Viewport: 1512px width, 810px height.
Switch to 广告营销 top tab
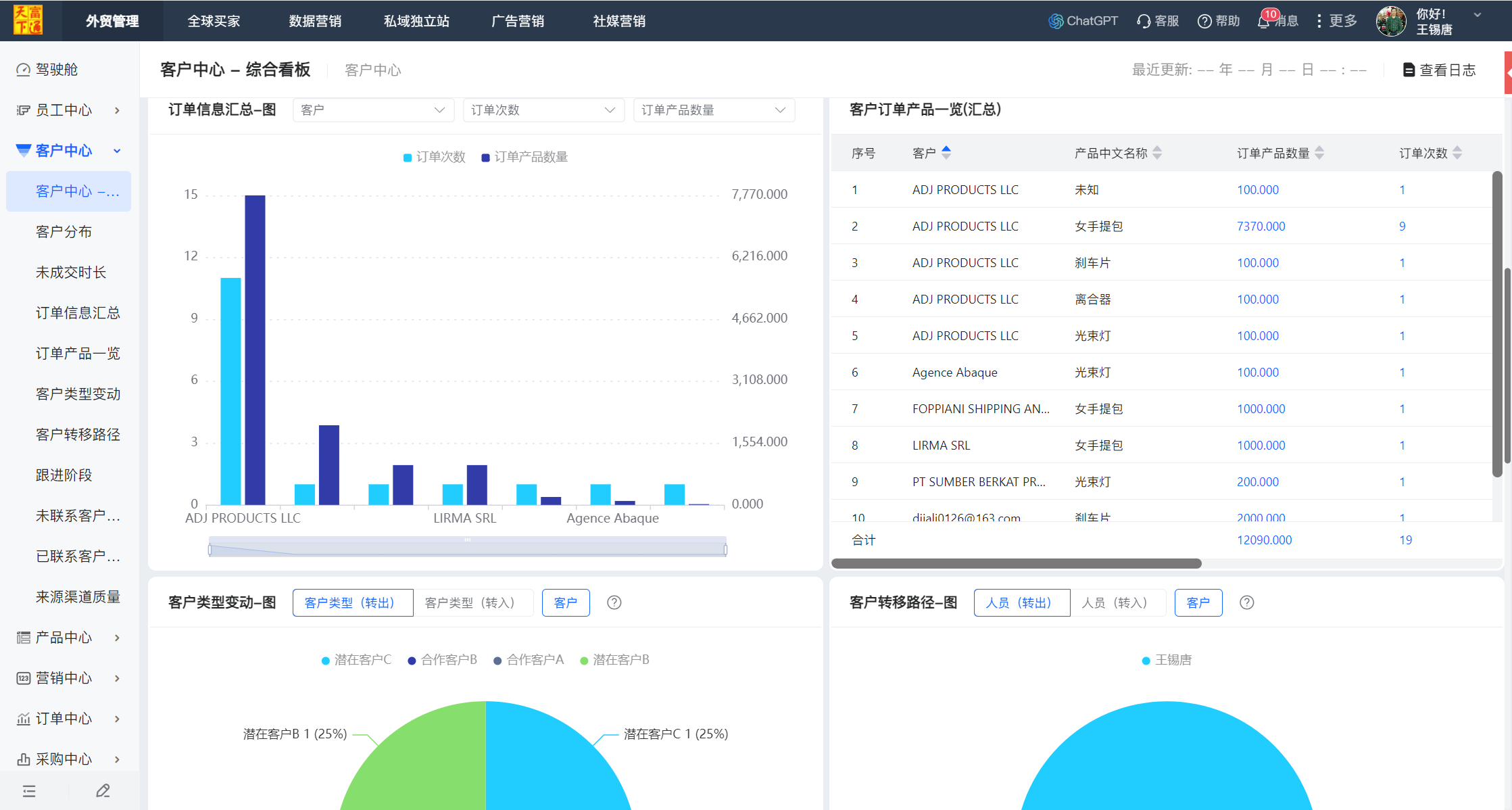[518, 21]
